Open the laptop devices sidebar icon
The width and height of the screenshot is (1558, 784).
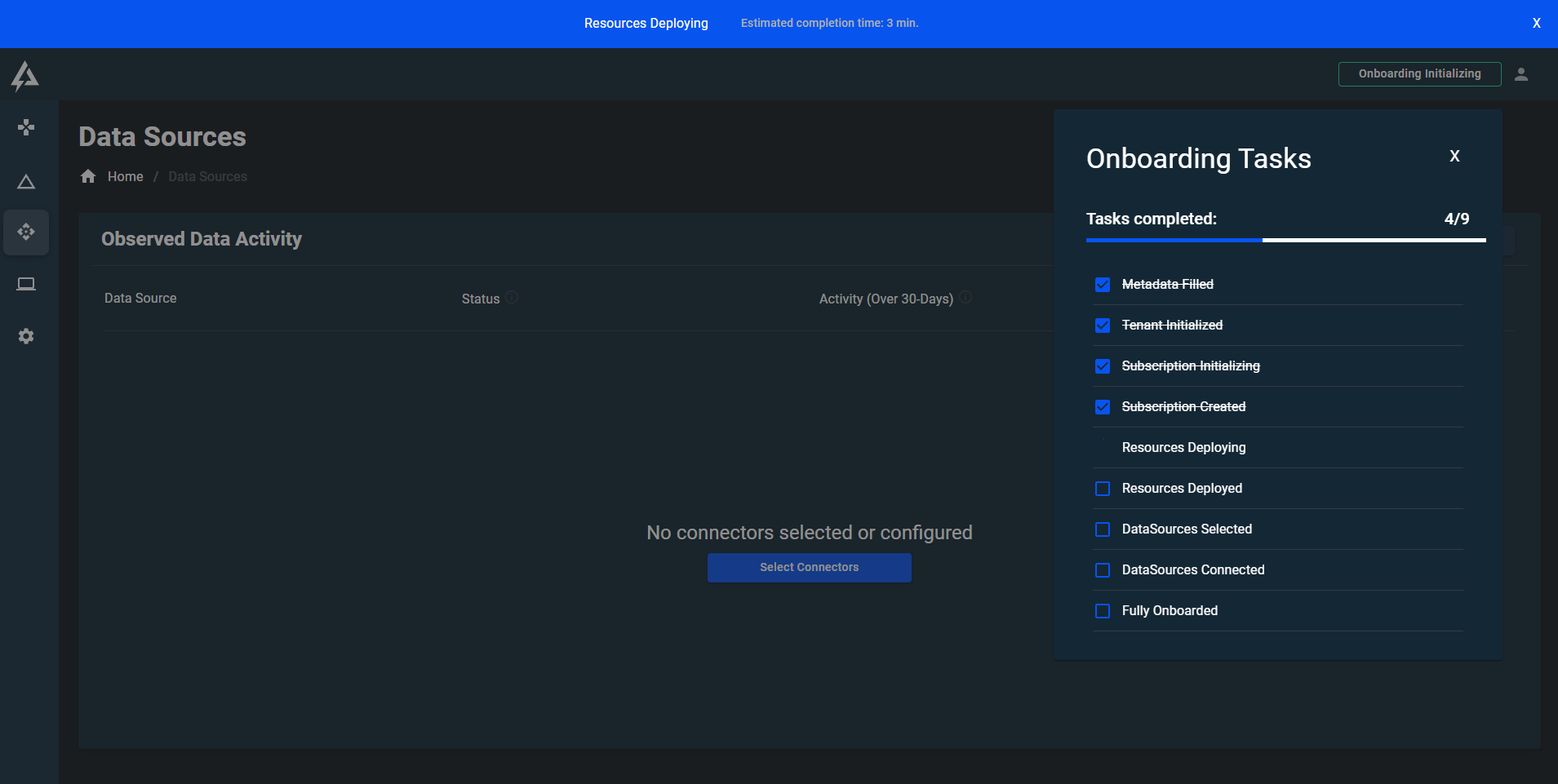coord(26,284)
